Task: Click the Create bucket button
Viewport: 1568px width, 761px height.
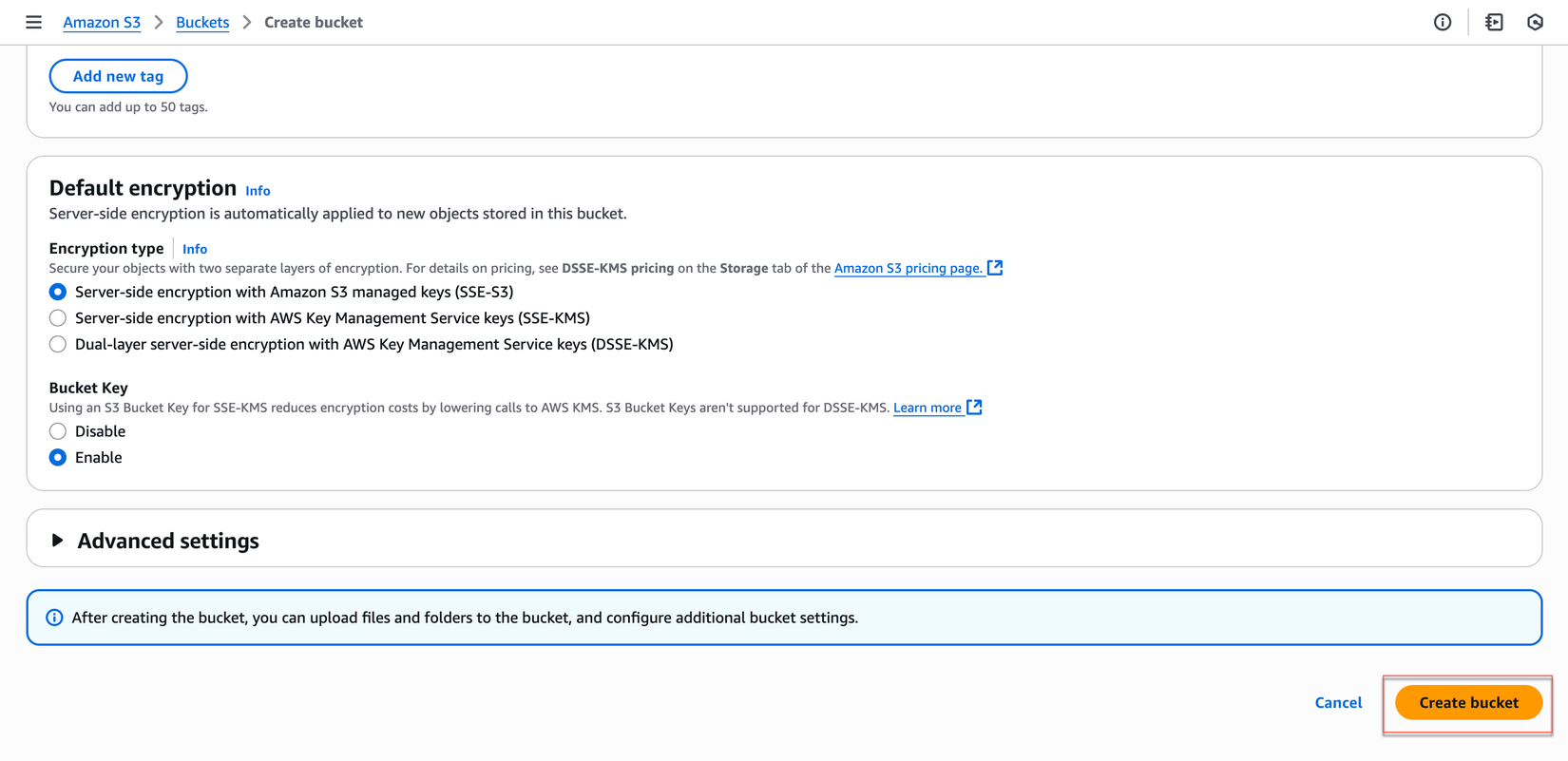Action: [x=1468, y=703]
